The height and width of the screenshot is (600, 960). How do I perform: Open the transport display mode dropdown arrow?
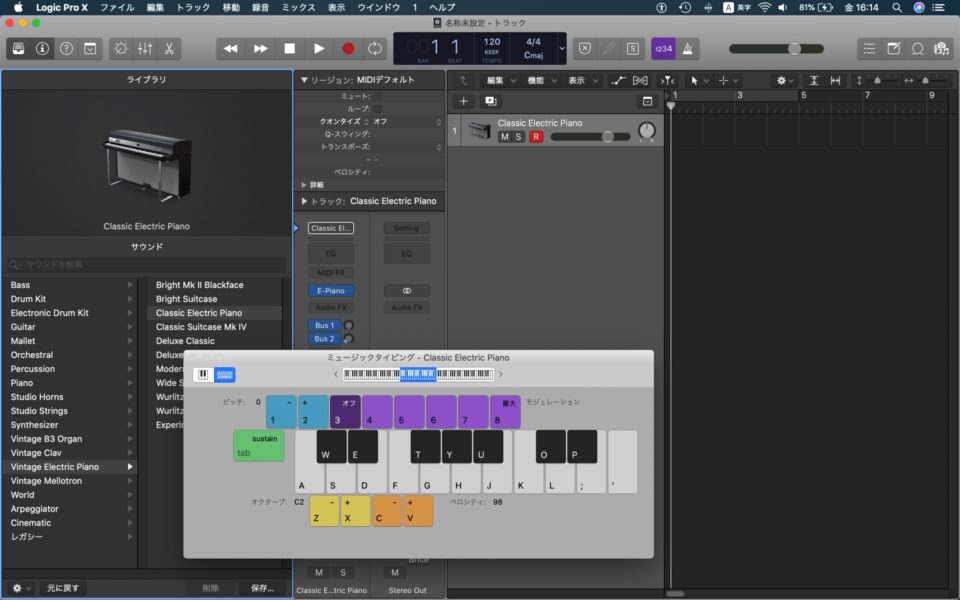pos(561,48)
